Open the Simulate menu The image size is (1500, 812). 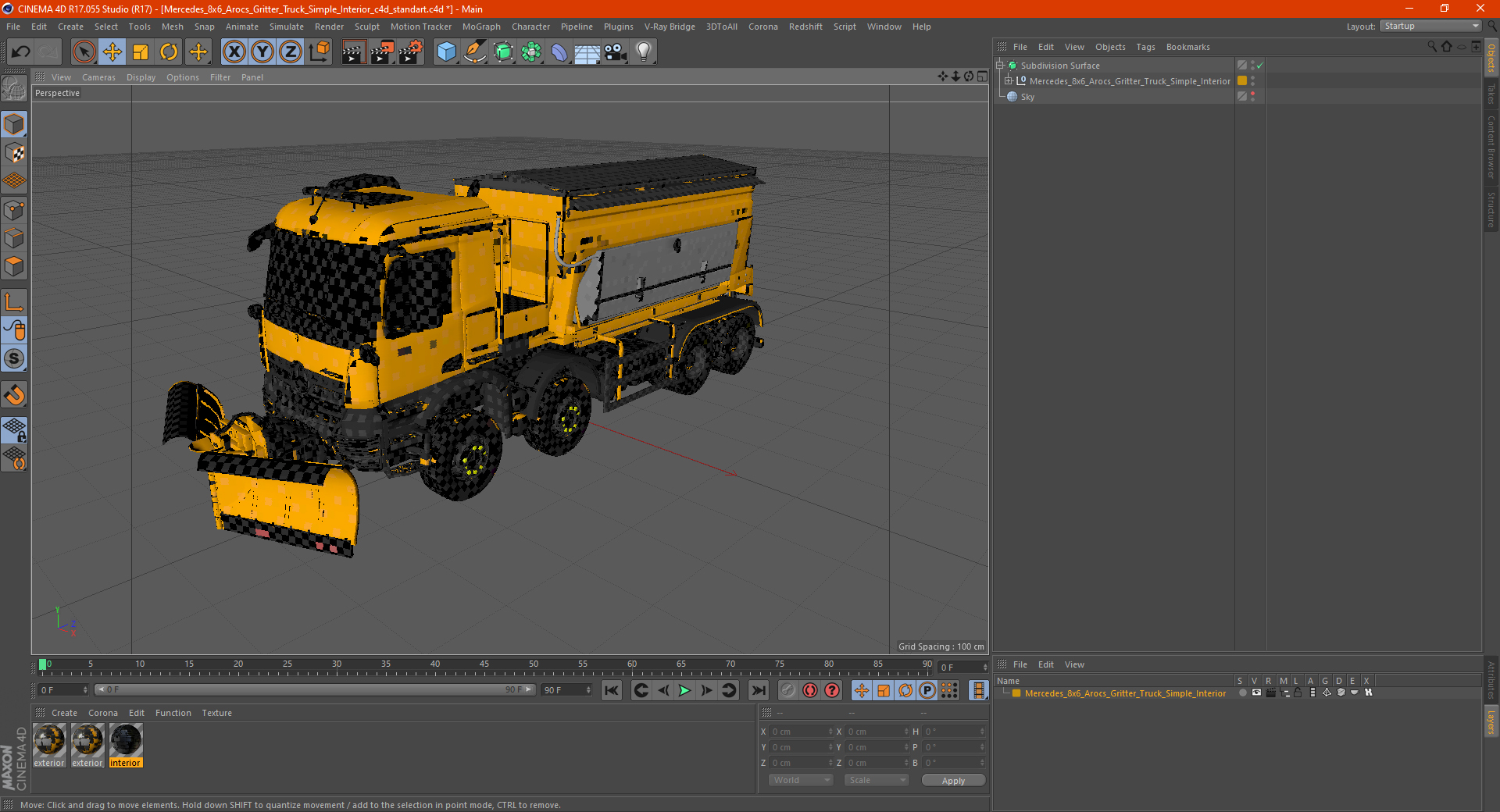287,27
